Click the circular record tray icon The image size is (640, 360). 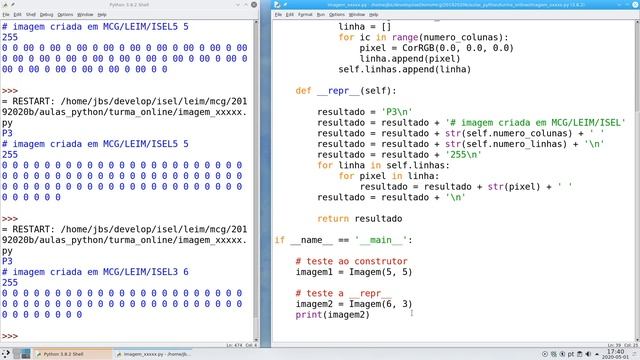(x=545, y=354)
